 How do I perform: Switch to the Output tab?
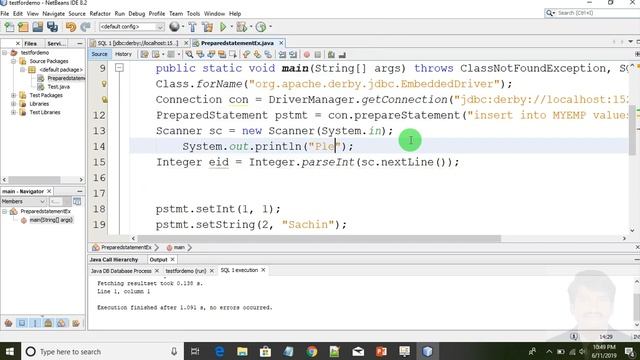tap(158, 260)
